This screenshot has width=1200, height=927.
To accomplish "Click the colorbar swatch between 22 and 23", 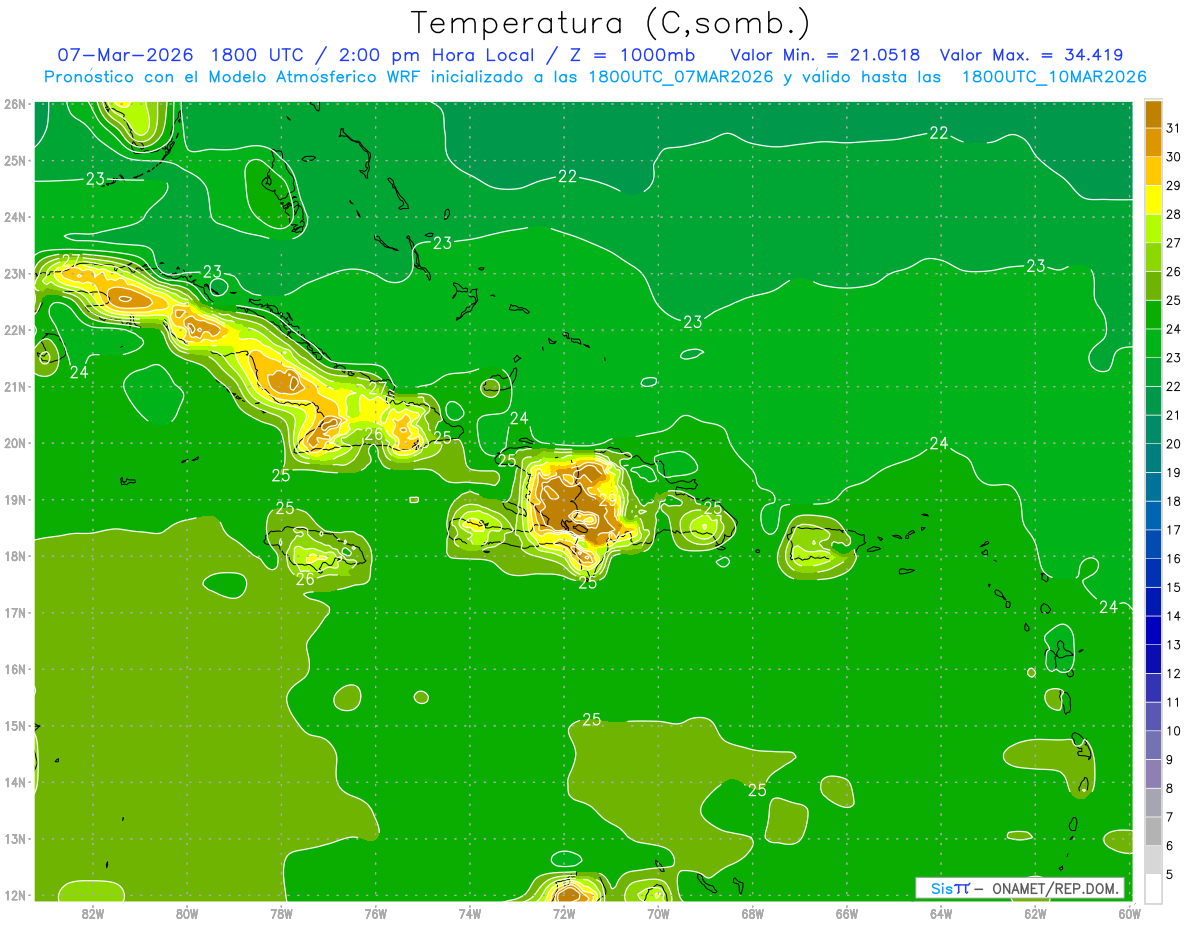I will pos(1153,372).
